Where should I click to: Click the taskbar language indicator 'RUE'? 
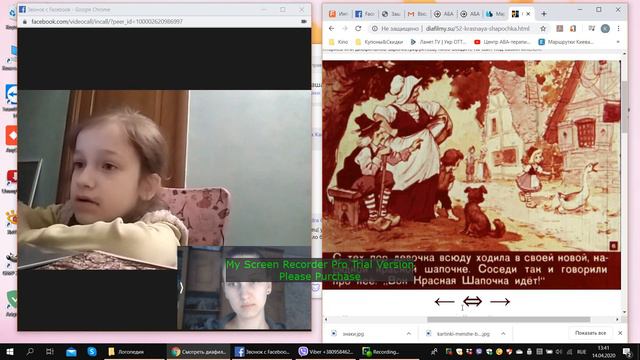581,351
